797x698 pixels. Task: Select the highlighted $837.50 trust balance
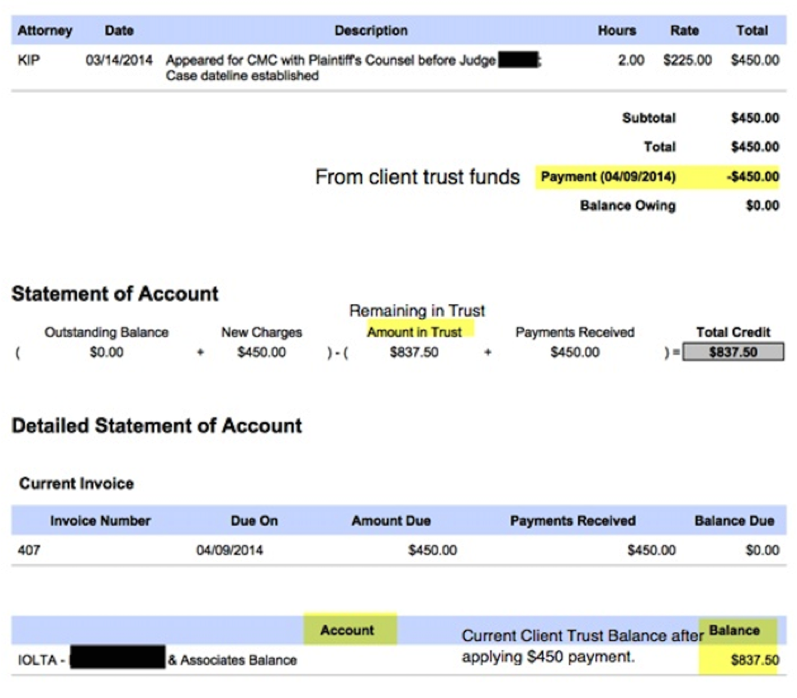755,660
